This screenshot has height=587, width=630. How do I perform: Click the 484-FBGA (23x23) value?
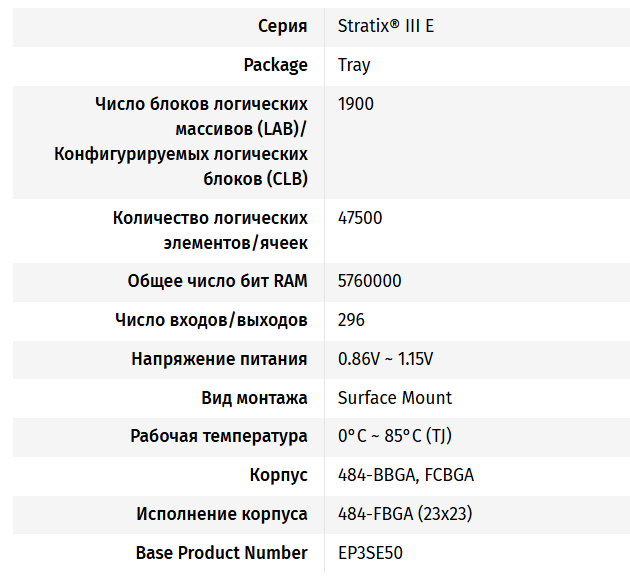coord(405,514)
